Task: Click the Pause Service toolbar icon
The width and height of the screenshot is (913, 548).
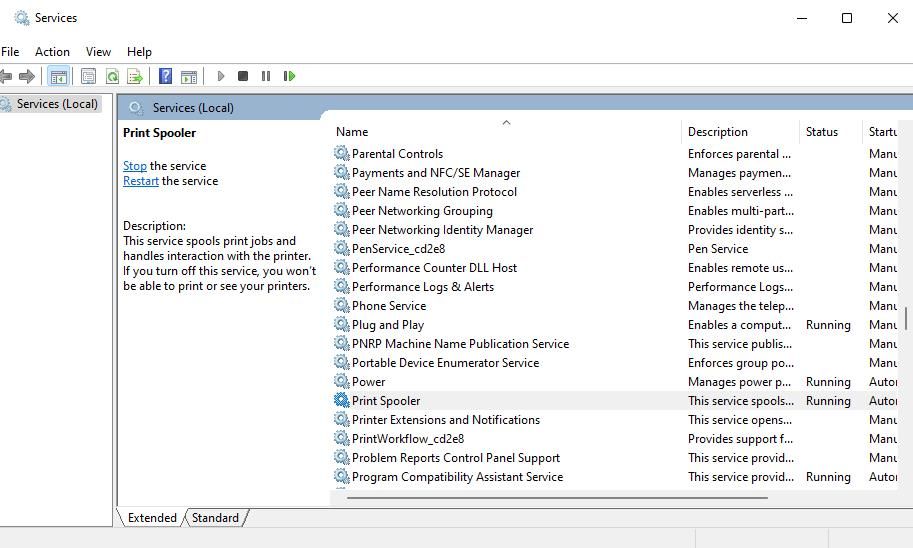Action: (x=266, y=76)
